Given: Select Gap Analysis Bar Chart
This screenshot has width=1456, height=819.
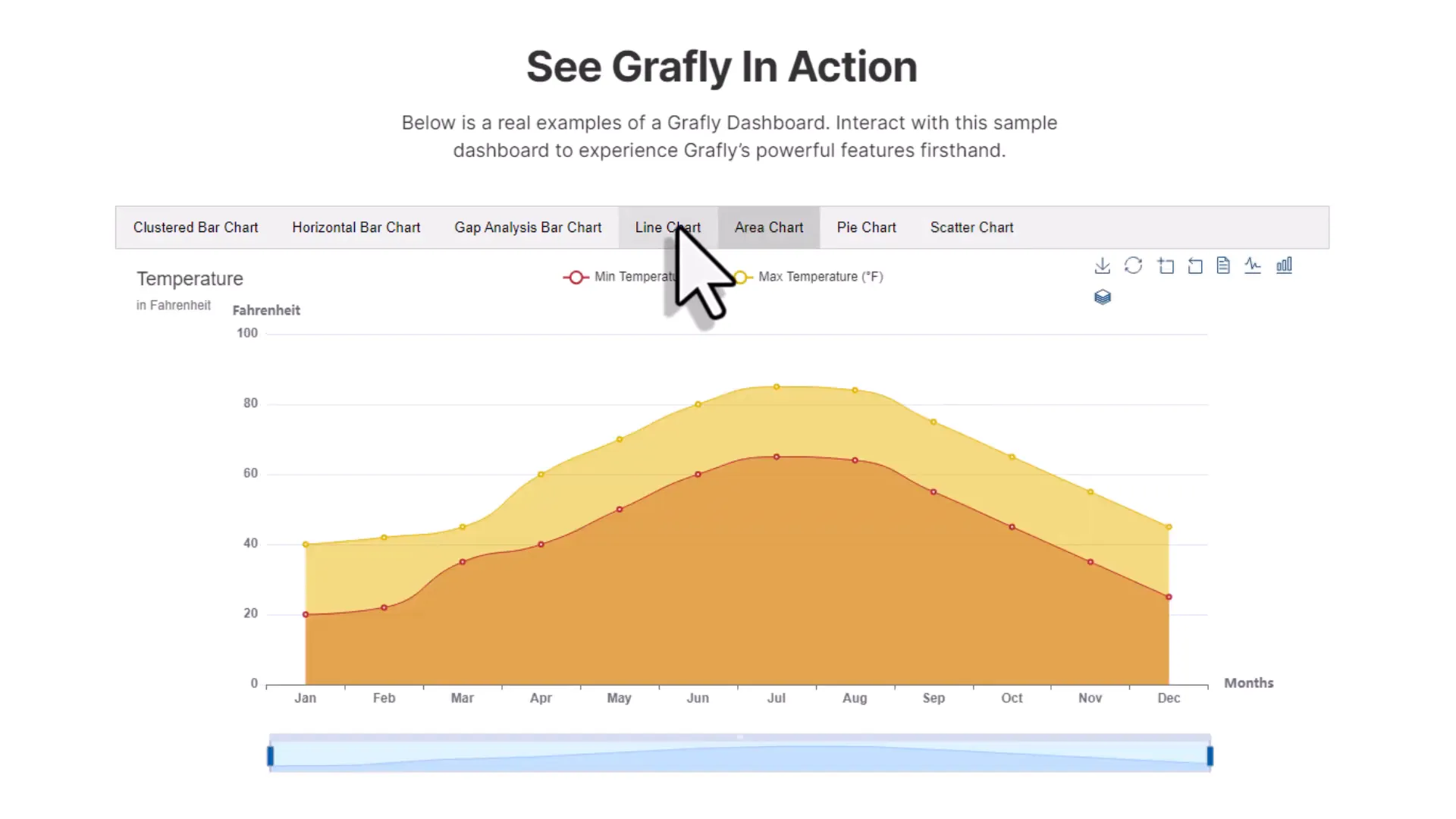Looking at the screenshot, I should 528,227.
